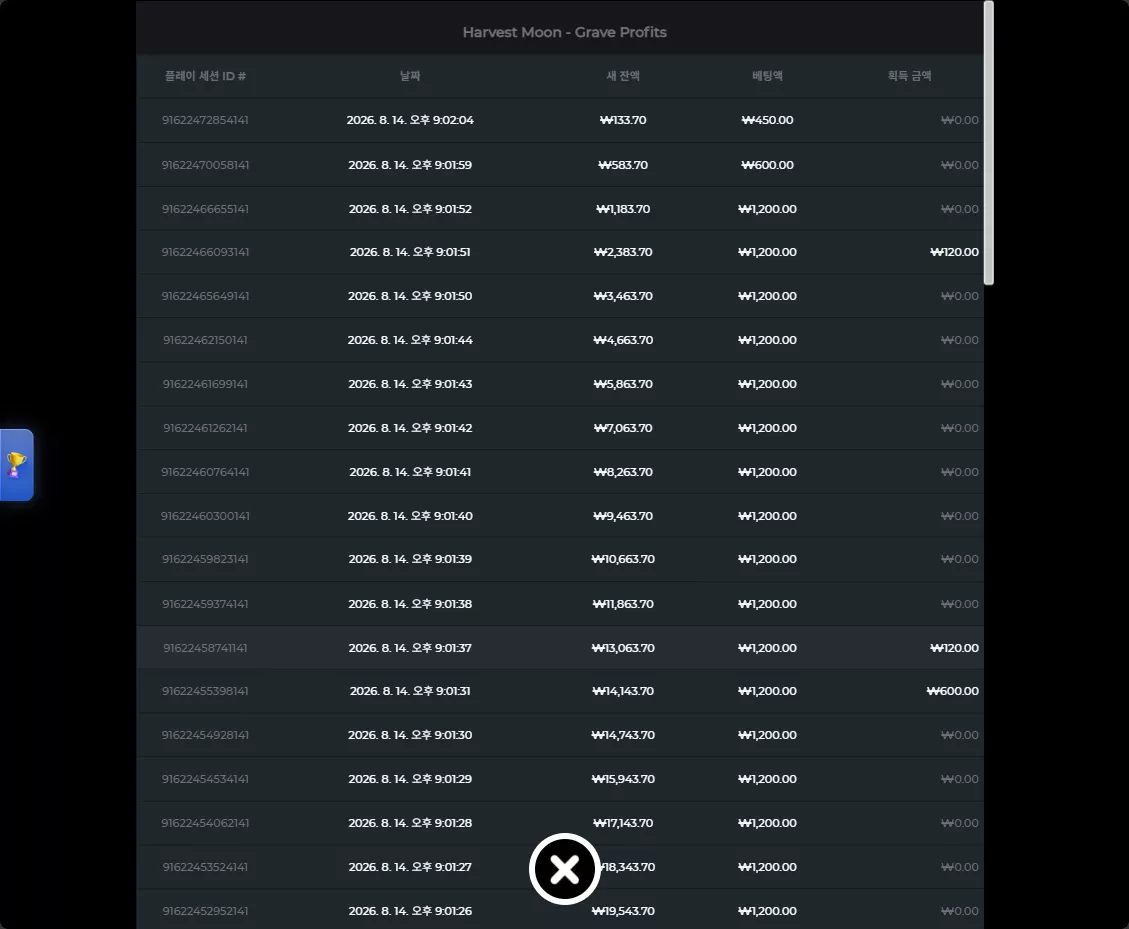The image size is (1129, 929).
Task: Select session ID 9162245874114​1
Action: tap(205, 647)
